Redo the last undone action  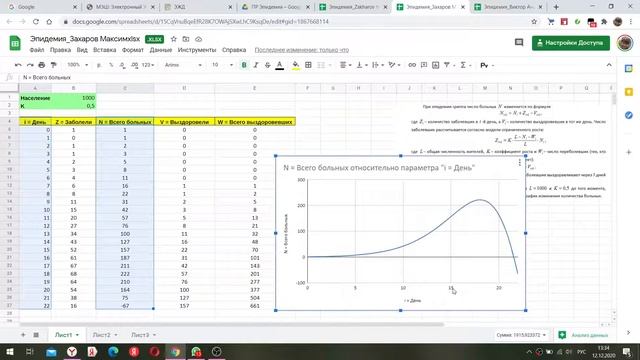[x=30, y=65]
